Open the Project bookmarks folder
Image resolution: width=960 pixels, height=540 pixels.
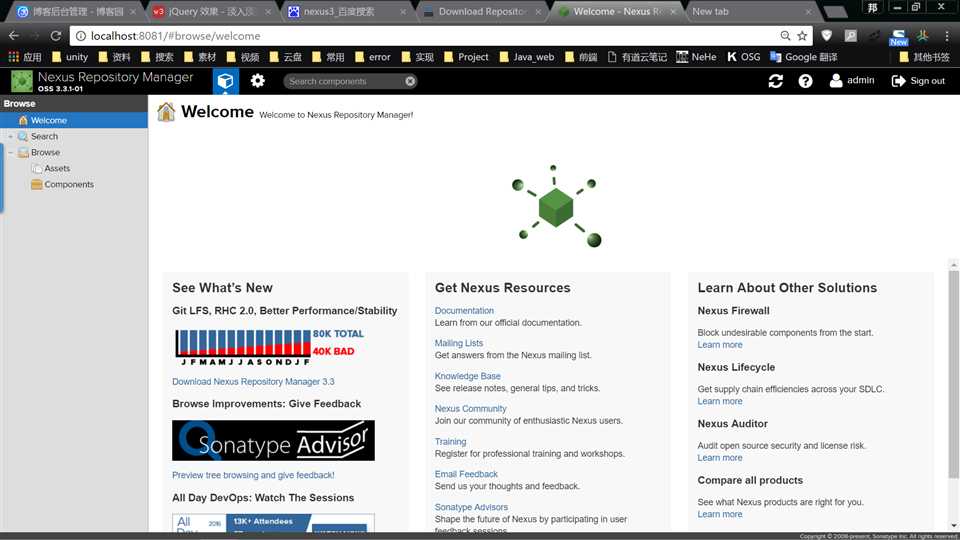(x=466, y=57)
